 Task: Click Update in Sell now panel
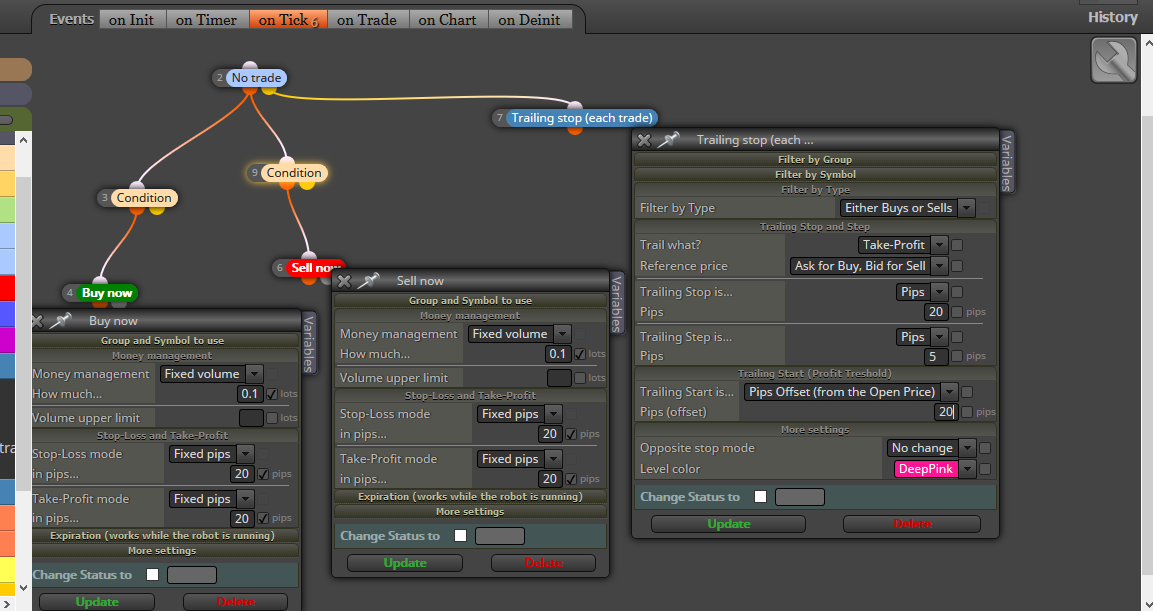404,562
